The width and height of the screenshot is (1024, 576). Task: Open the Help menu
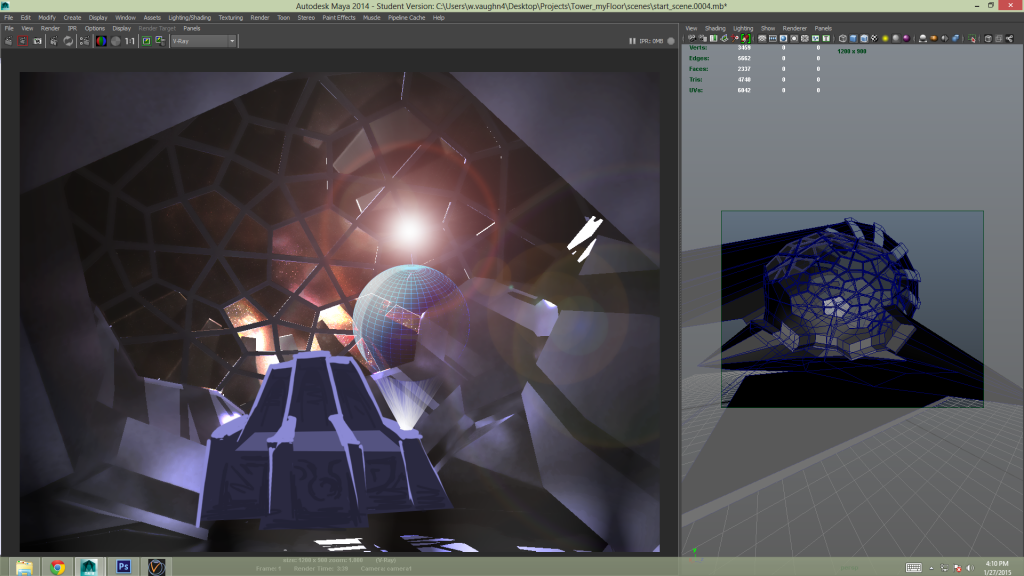(x=439, y=18)
